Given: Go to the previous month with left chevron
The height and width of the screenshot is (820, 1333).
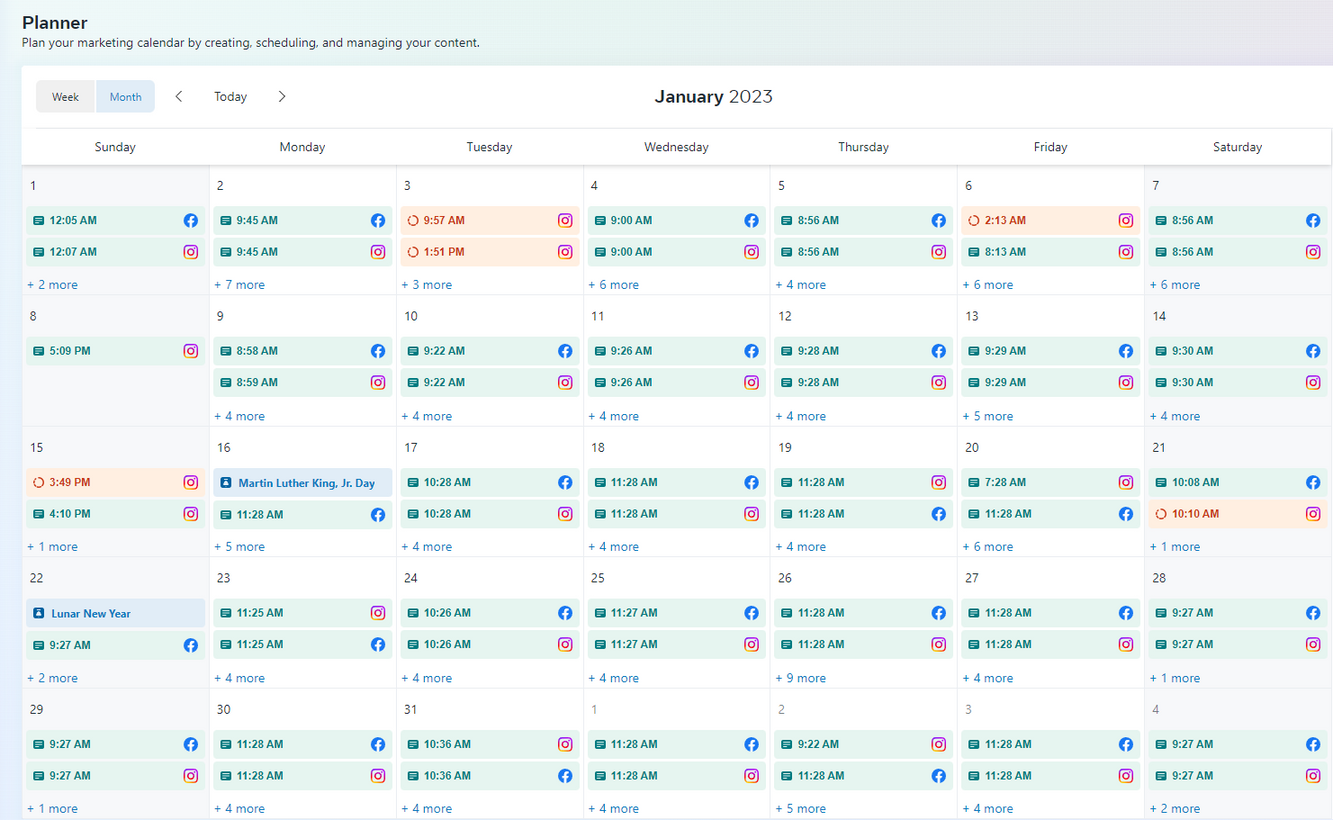Looking at the screenshot, I should [x=179, y=97].
